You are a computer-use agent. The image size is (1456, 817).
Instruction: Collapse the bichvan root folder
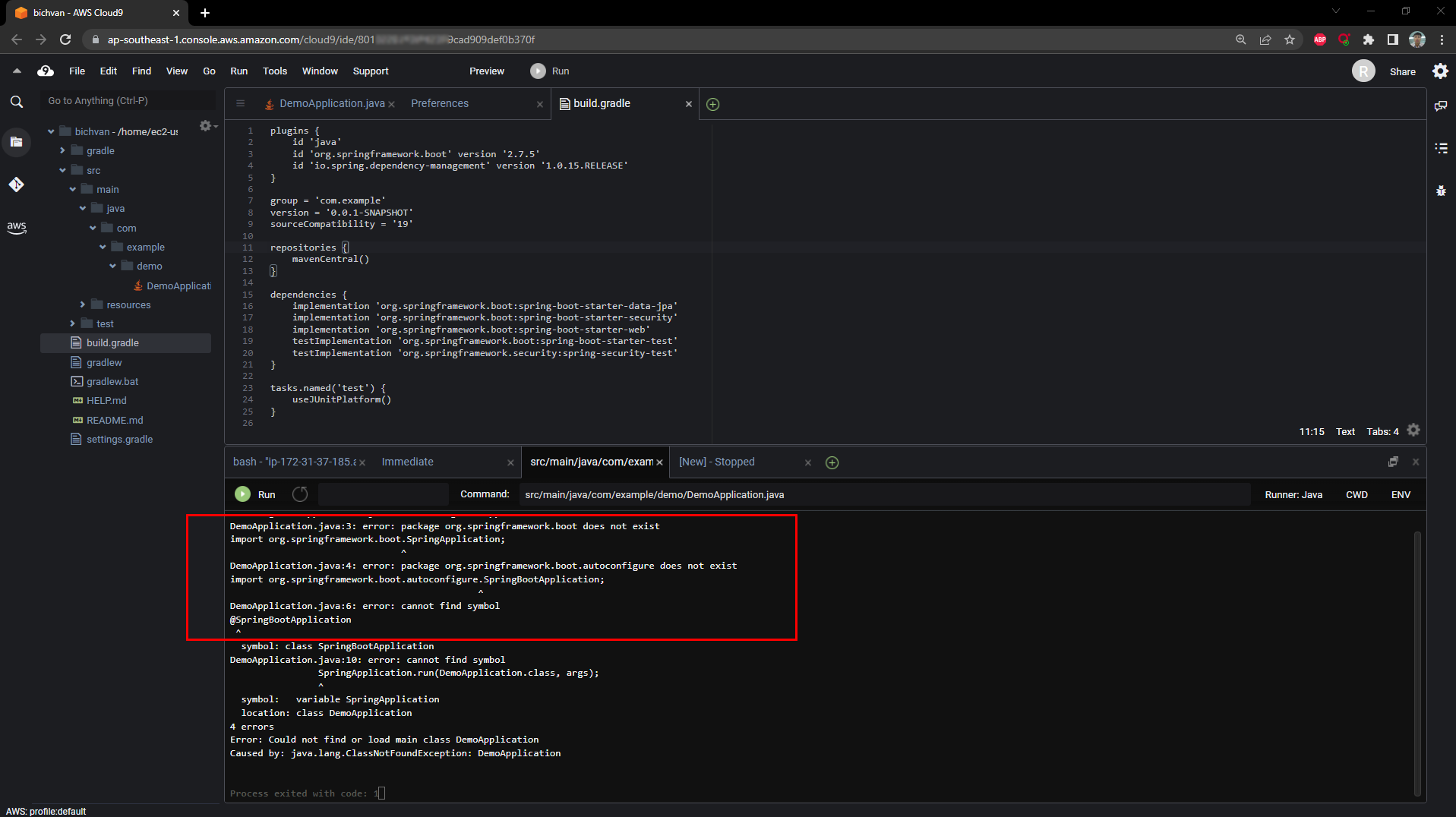[51, 131]
